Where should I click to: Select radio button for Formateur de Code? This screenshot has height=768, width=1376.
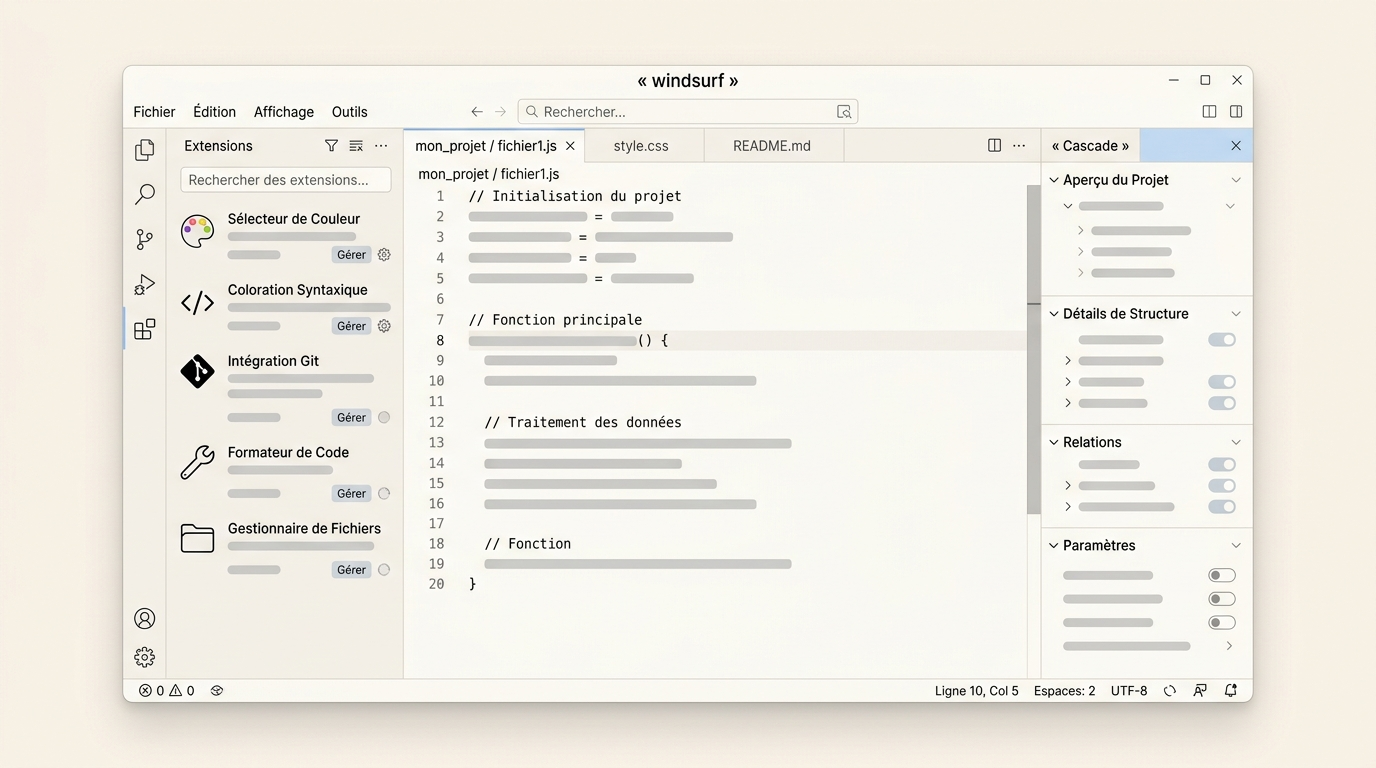point(384,493)
